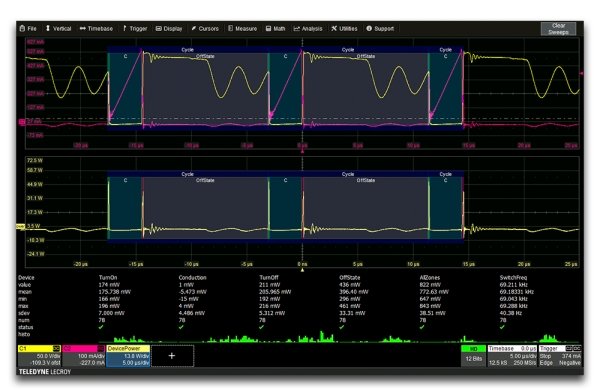Open the Timebase menu

(96, 28)
